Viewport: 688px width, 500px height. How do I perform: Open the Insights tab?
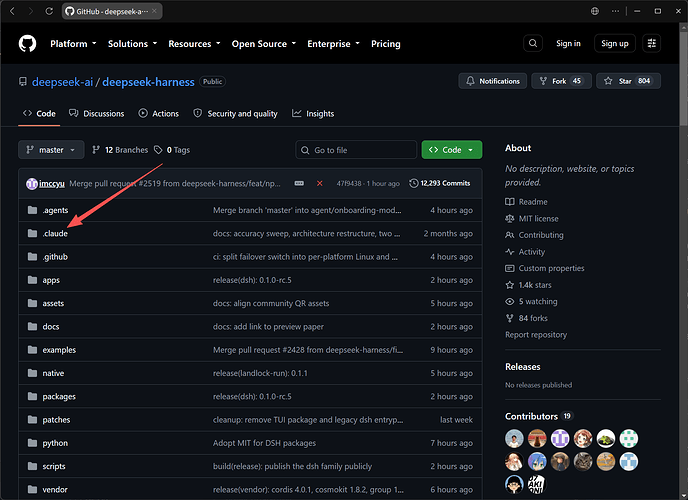click(x=313, y=114)
